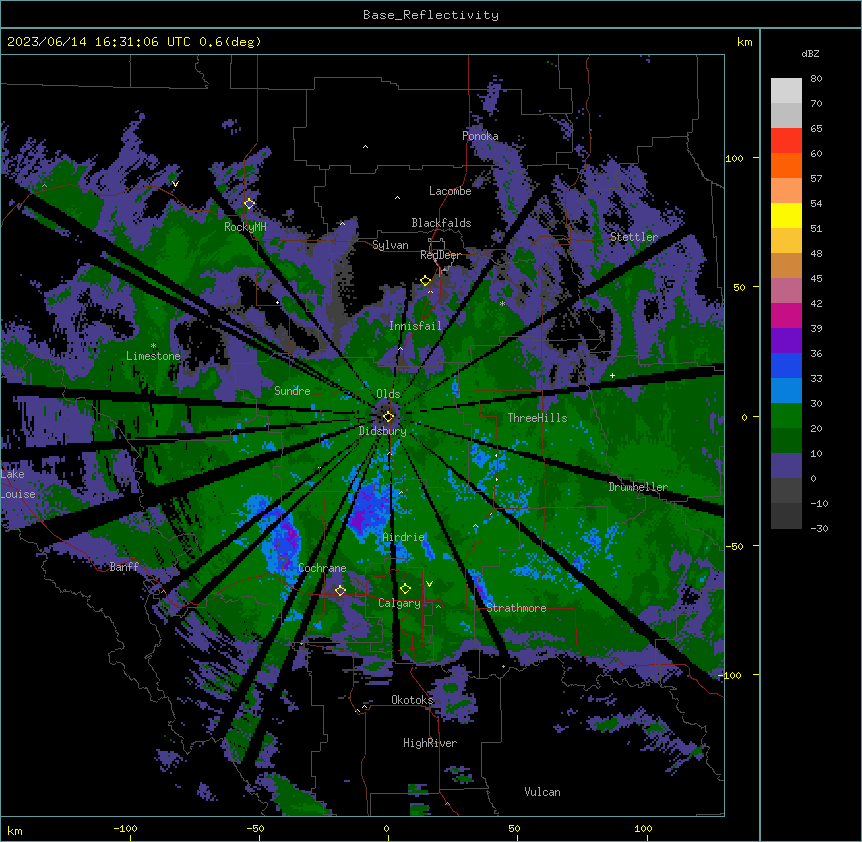This screenshot has height=842, width=862.
Task: Select the lightest gray 80–70 dBZ legend swatch
Action: pyautogui.click(x=786, y=91)
